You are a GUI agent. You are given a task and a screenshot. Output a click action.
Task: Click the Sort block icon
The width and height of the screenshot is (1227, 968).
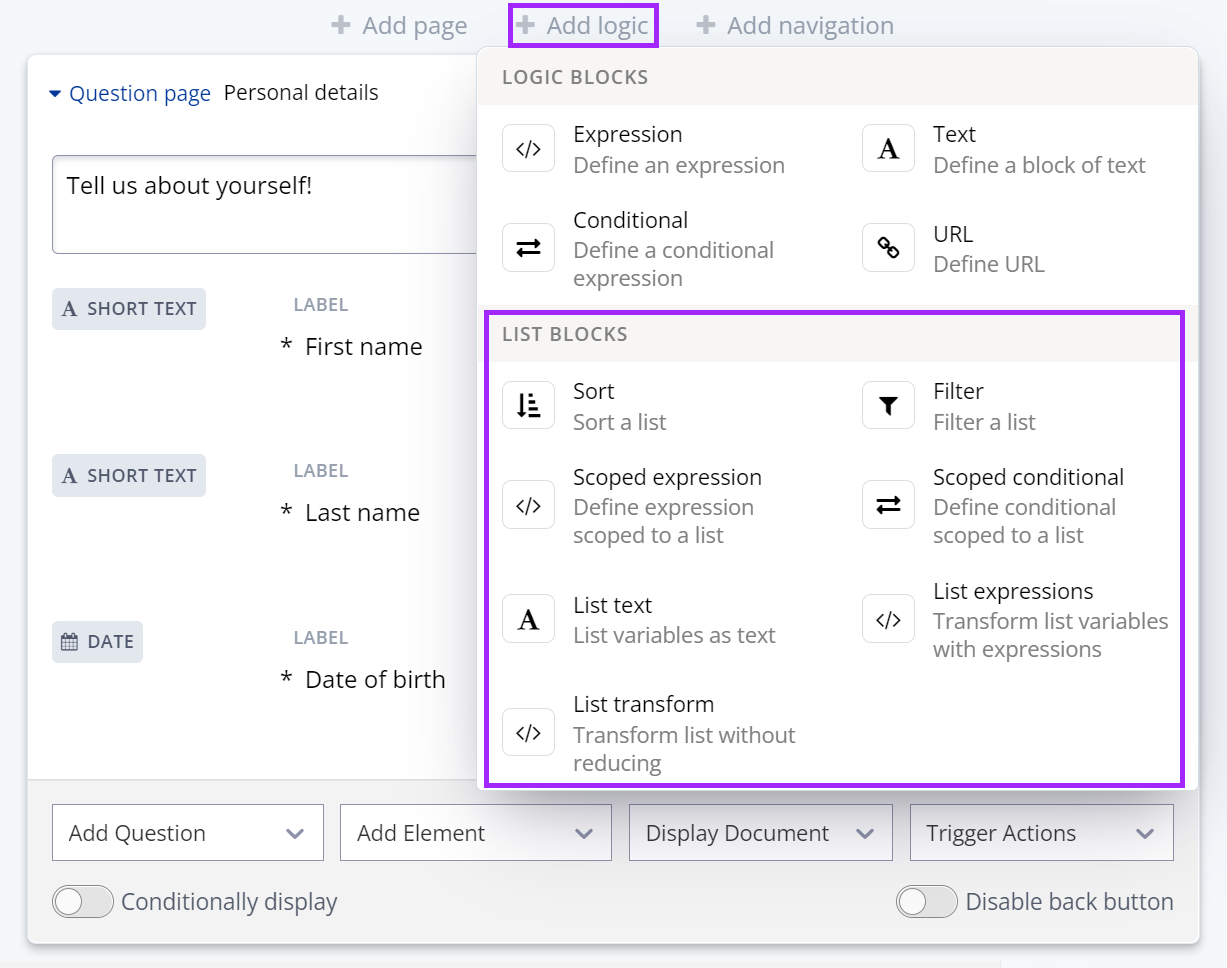pyautogui.click(x=528, y=405)
